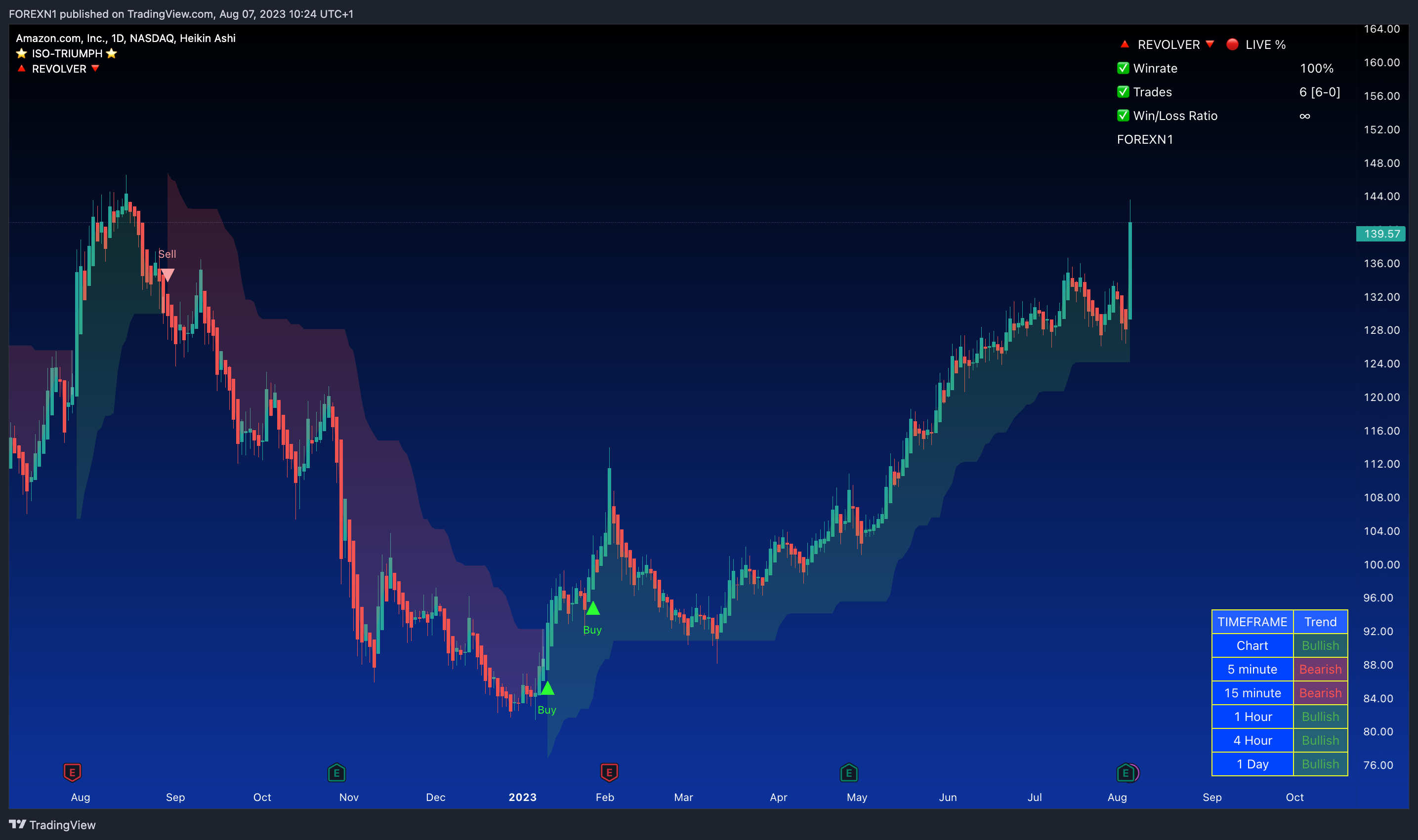Viewport: 1418px width, 840px height.
Task: Click the 1 Hour Bullish trend cell
Action: pos(1320,717)
